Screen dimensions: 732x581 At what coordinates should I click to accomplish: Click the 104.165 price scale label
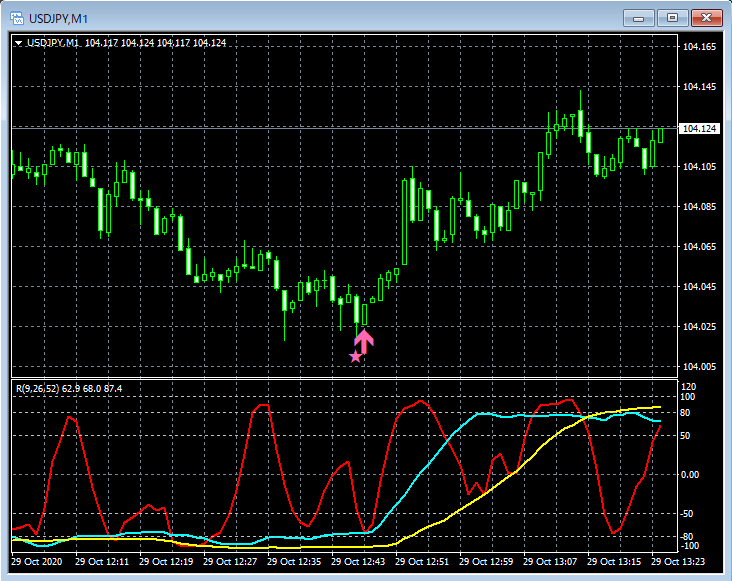pyautogui.click(x=699, y=47)
